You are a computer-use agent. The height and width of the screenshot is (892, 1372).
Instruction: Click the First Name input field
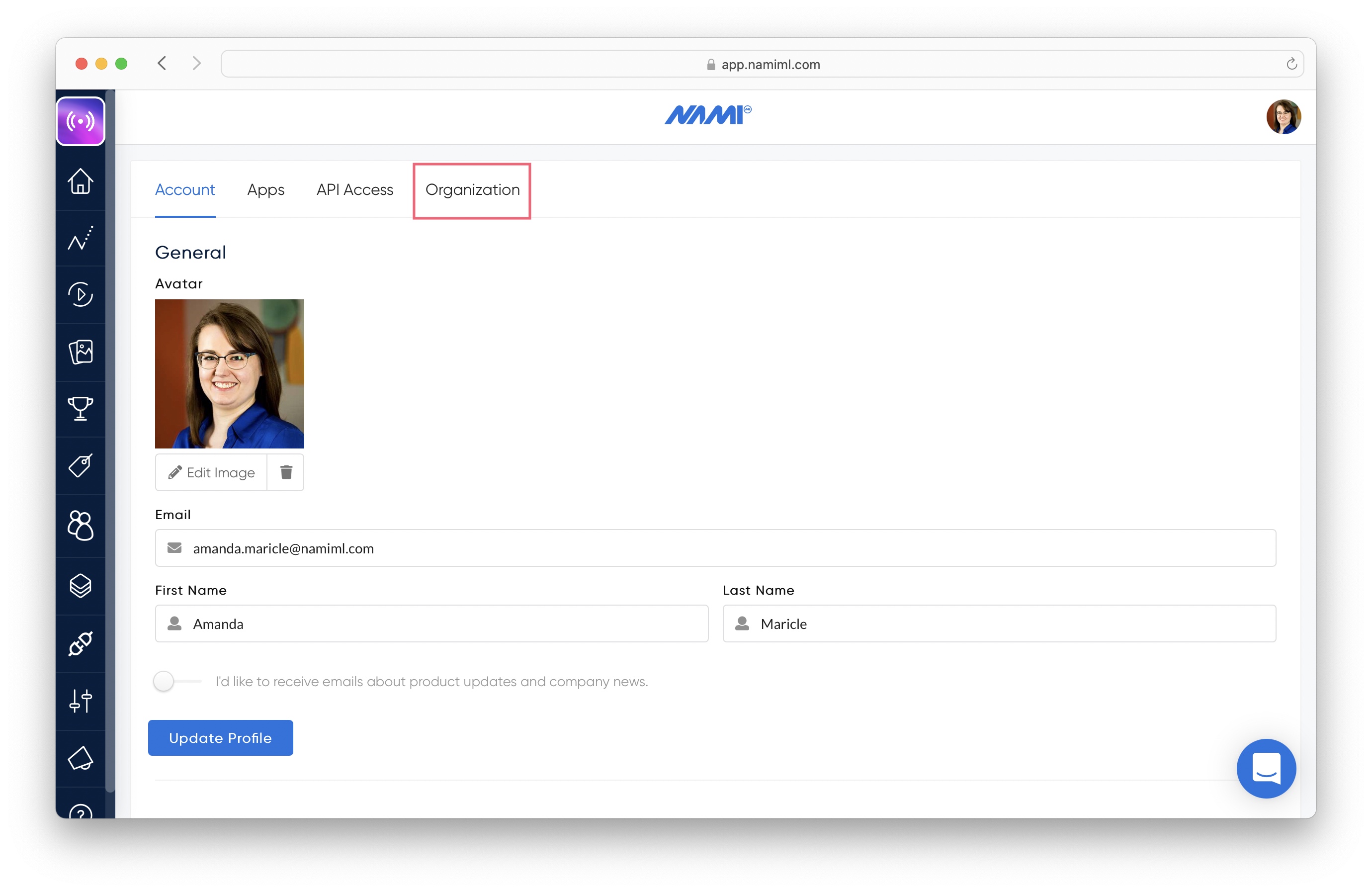pos(431,624)
